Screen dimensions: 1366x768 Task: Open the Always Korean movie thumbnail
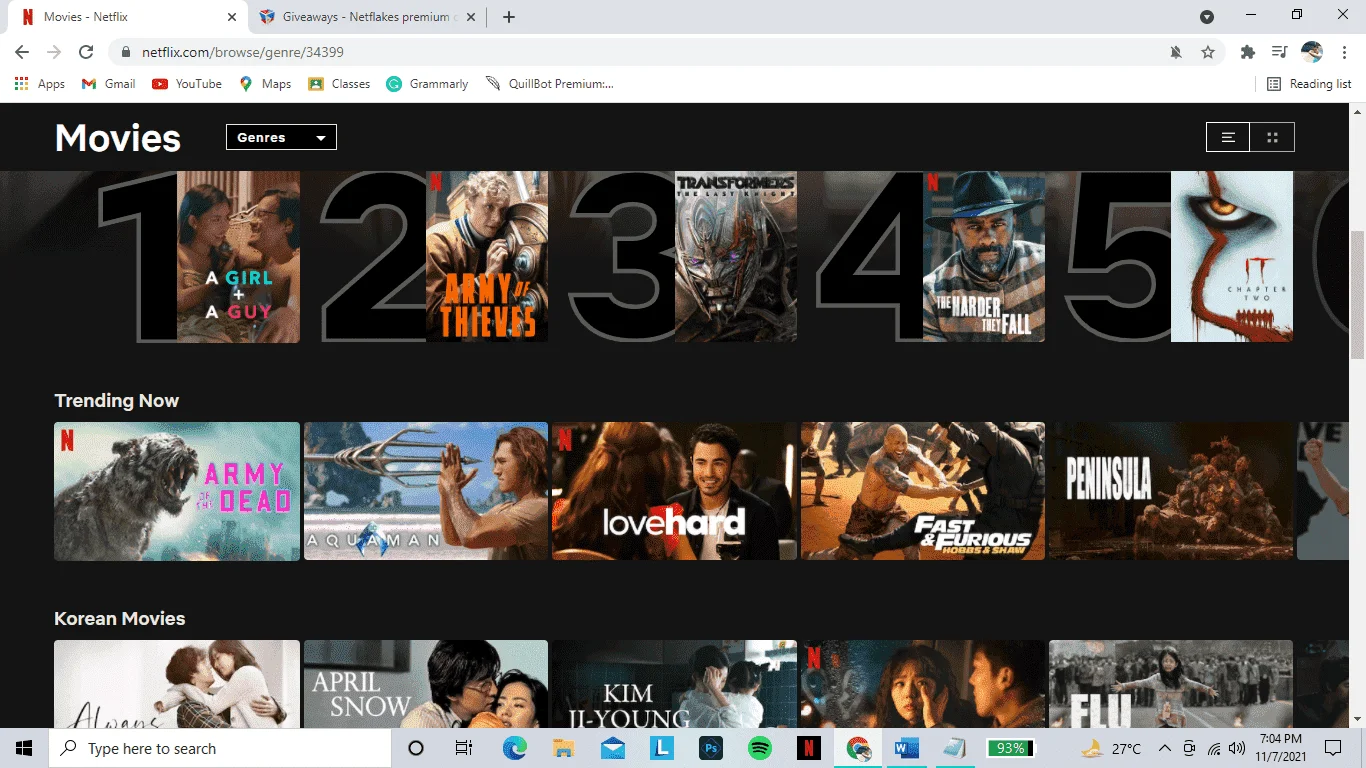click(x=177, y=684)
